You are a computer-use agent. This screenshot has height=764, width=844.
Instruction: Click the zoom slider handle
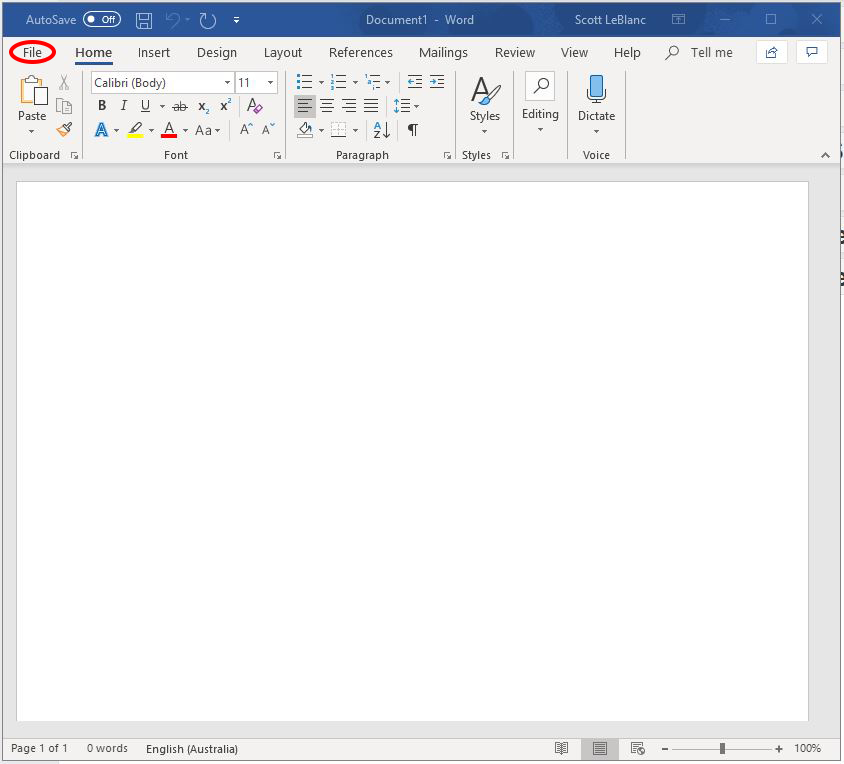(722, 748)
